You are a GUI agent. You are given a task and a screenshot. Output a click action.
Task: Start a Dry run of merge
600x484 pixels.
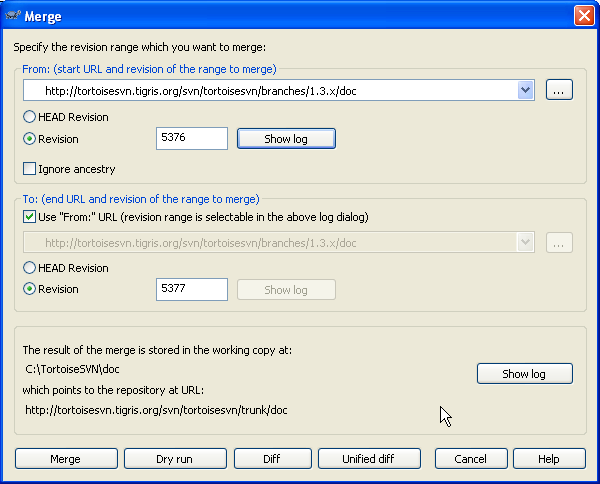click(175, 459)
